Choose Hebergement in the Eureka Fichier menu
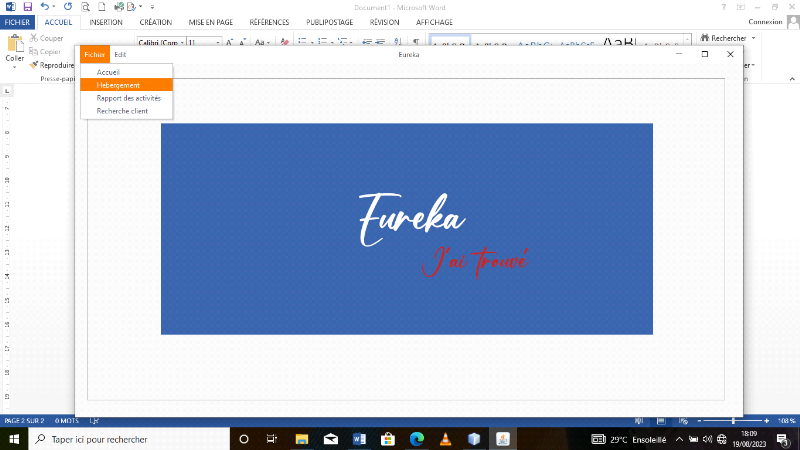Image resolution: width=800 pixels, height=450 pixels. tap(127, 85)
